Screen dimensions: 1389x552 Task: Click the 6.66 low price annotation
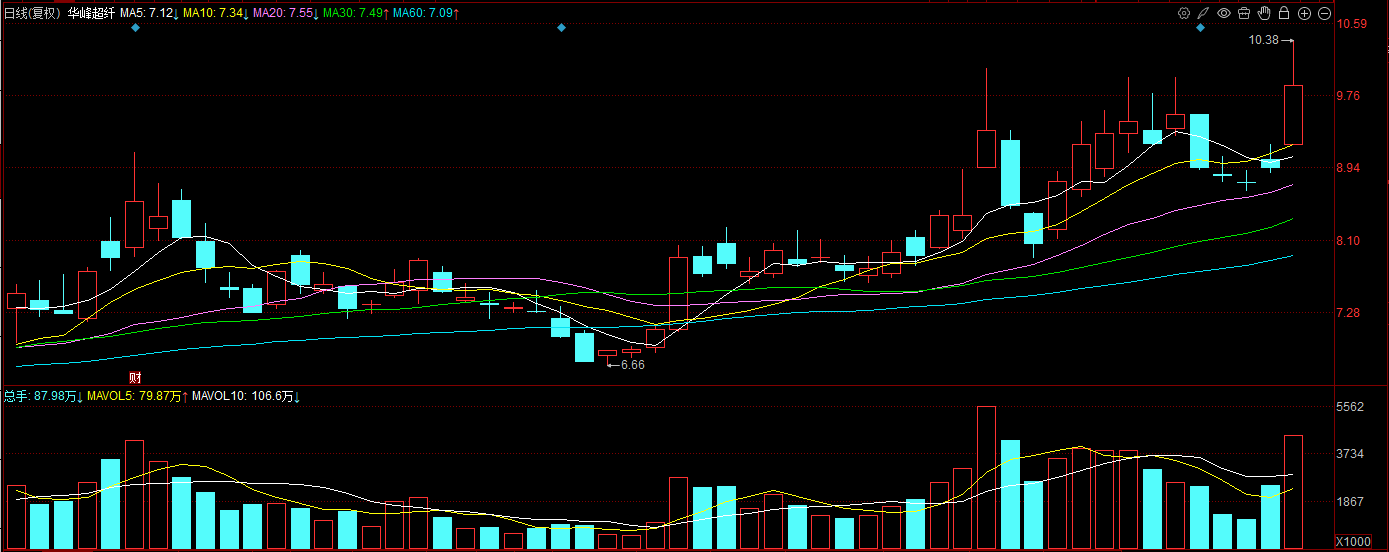(633, 365)
